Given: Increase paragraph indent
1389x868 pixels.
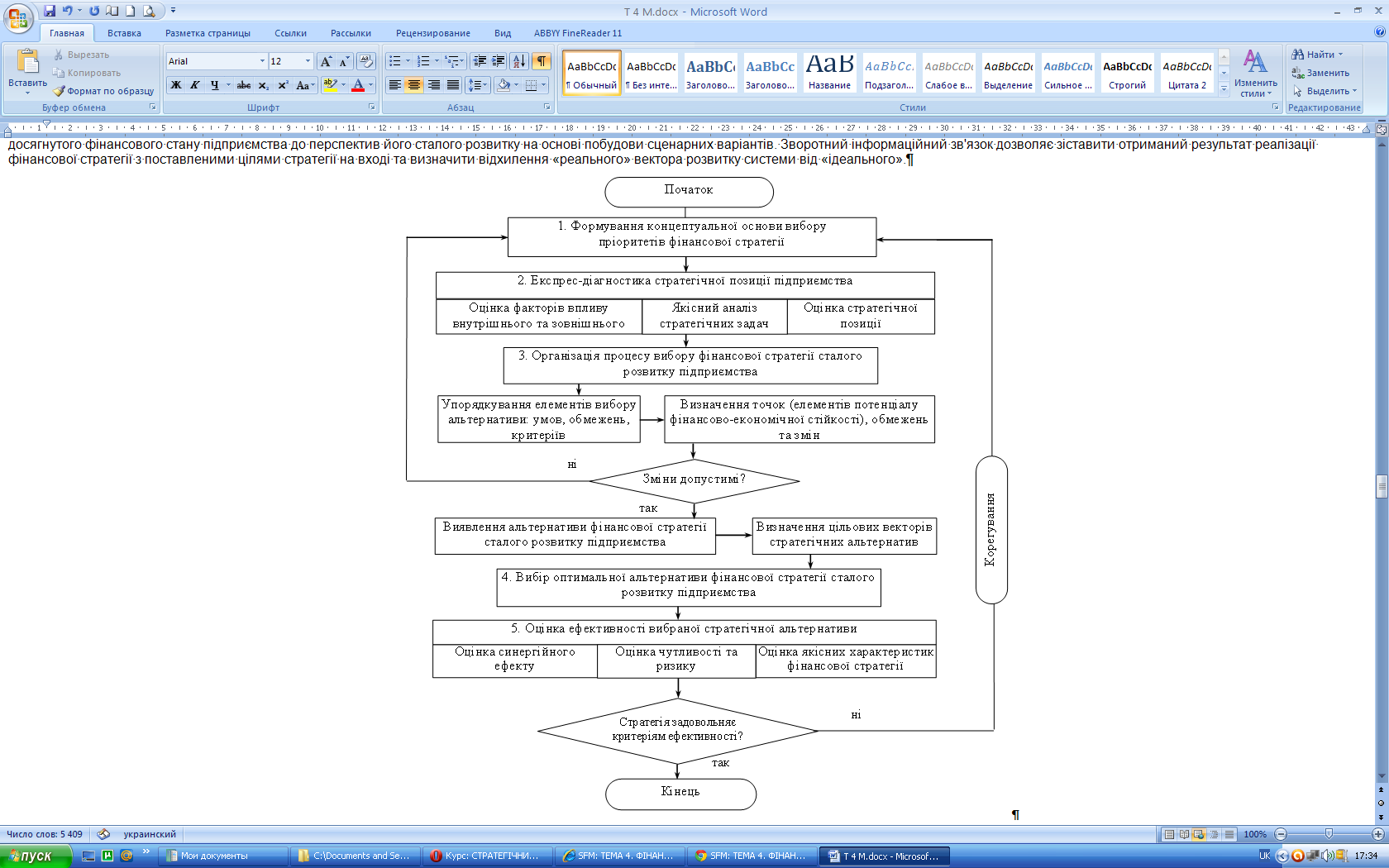Looking at the screenshot, I should click(x=499, y=61).
